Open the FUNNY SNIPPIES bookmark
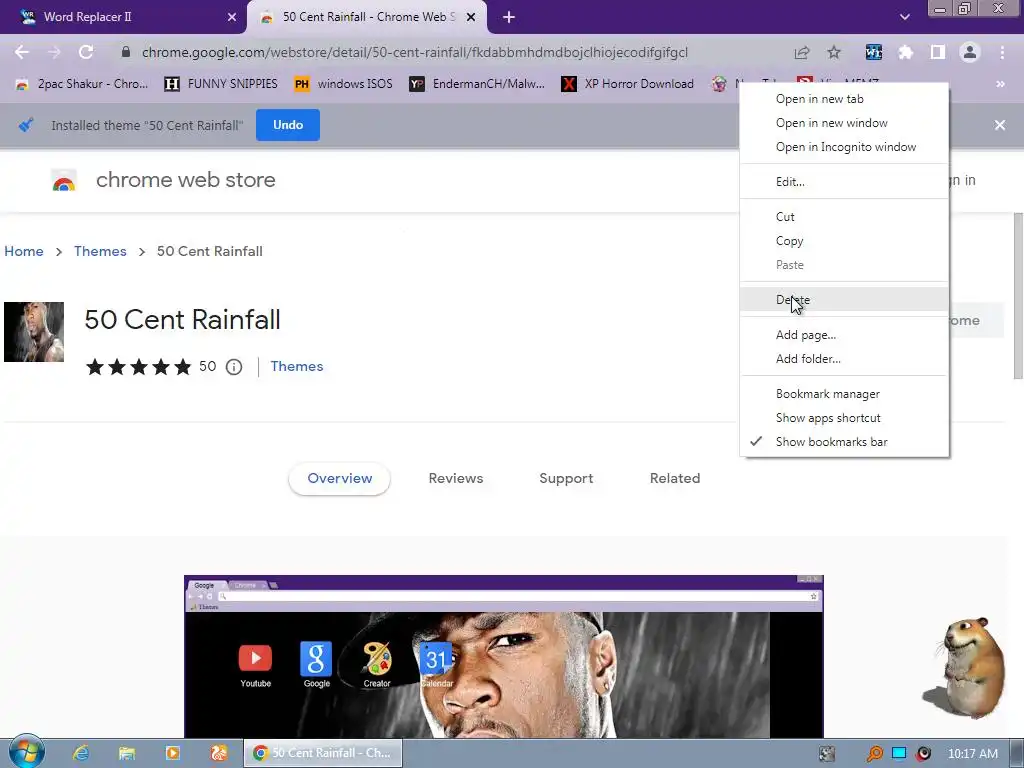 coord(221,84)
